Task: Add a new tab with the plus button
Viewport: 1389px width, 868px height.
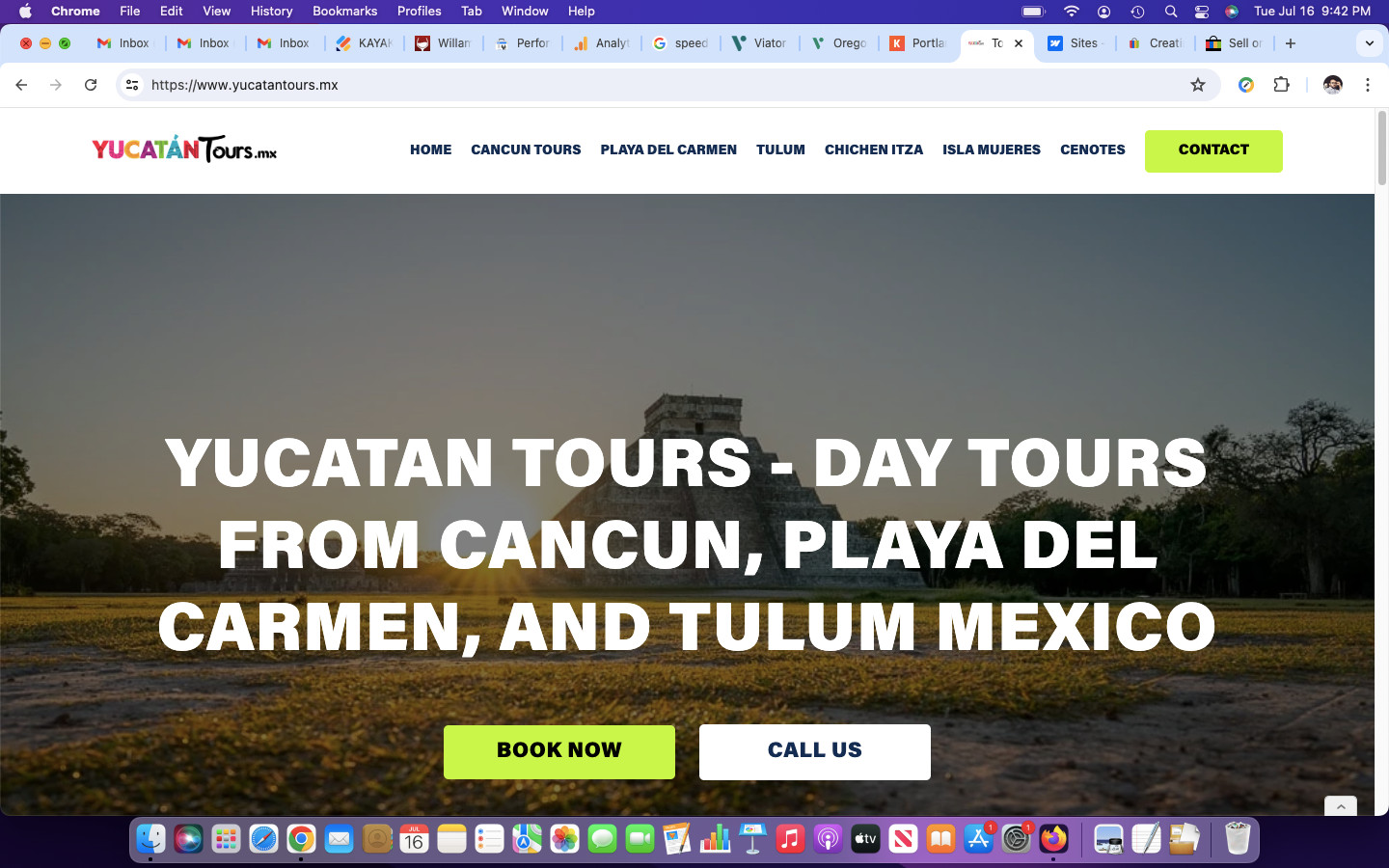Action: pos(1291,43)
